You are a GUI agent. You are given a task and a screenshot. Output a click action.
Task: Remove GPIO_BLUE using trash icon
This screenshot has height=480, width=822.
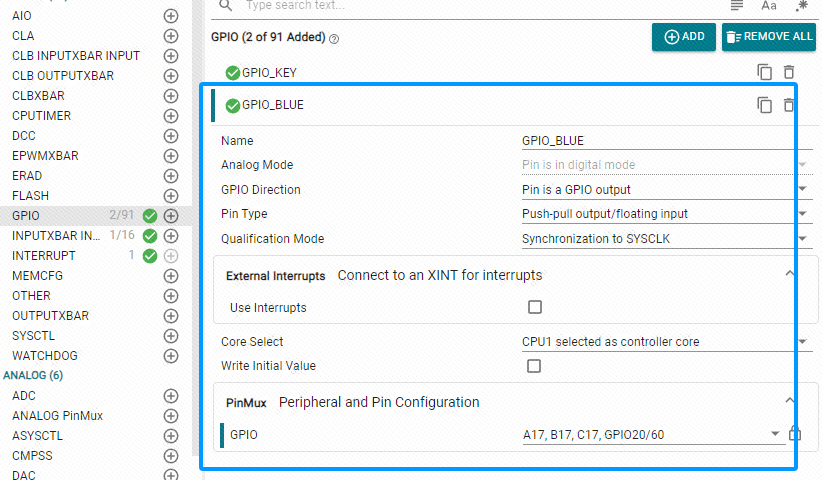pos(788,105)
